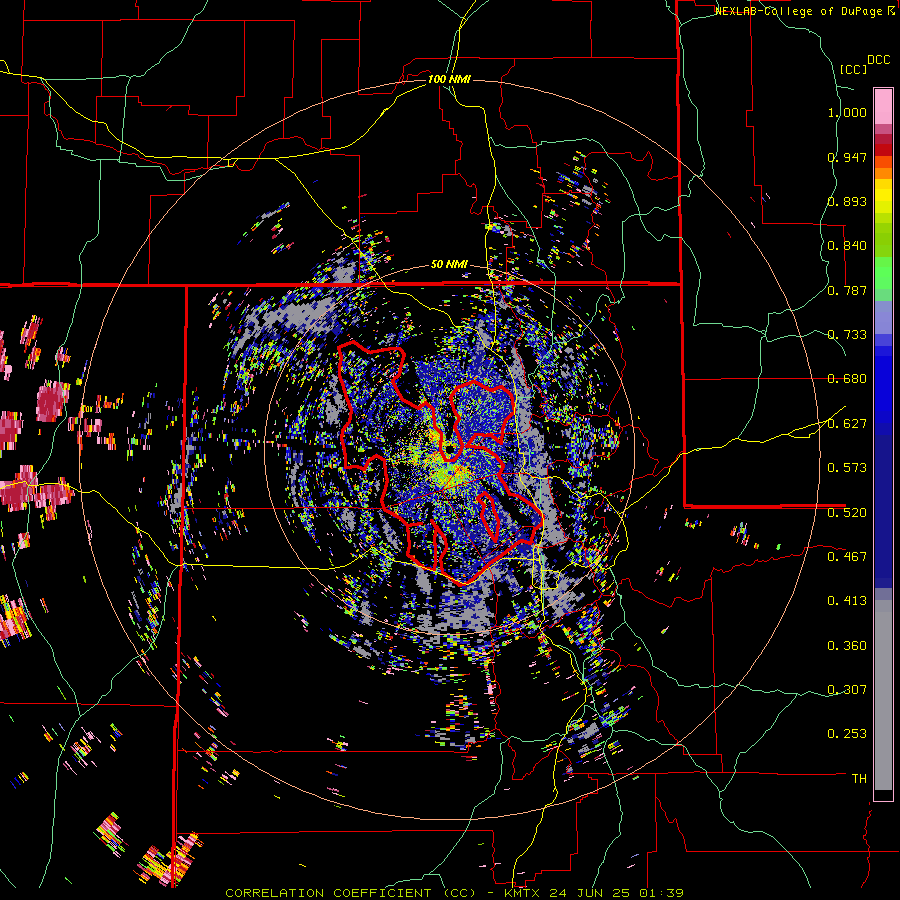The width and height of the screenshot is (900, 900).
Task: Select the 0.733 legend value
Action: click(847, 335)
